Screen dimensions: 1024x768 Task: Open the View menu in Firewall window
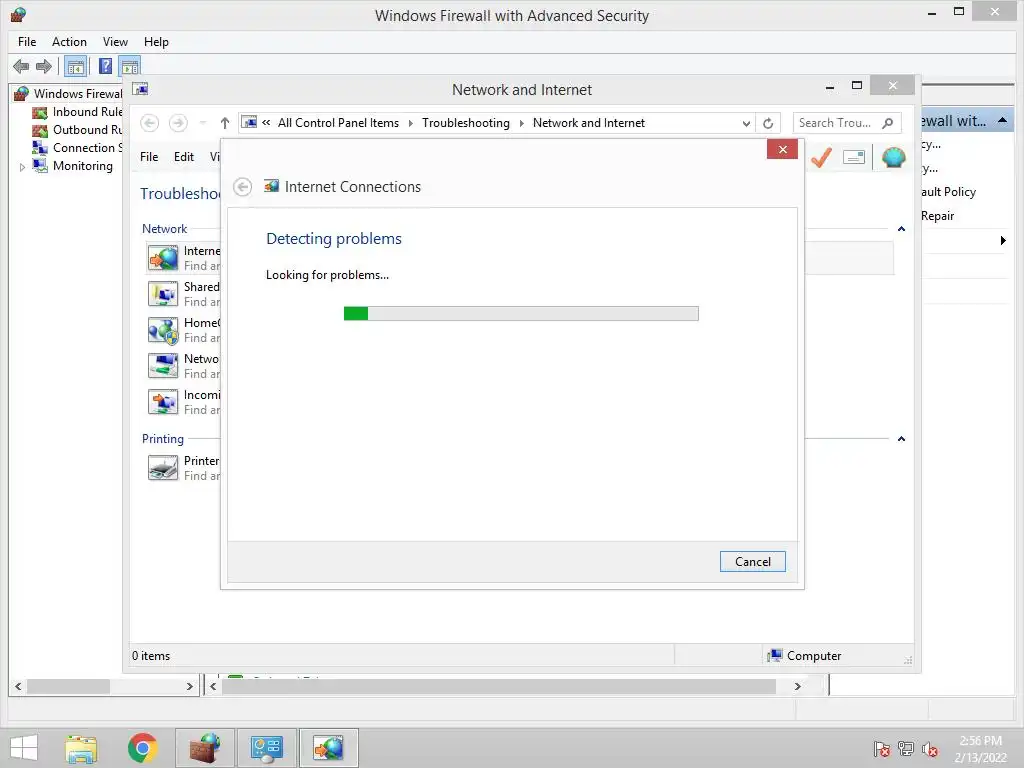[x=115, y=42]
